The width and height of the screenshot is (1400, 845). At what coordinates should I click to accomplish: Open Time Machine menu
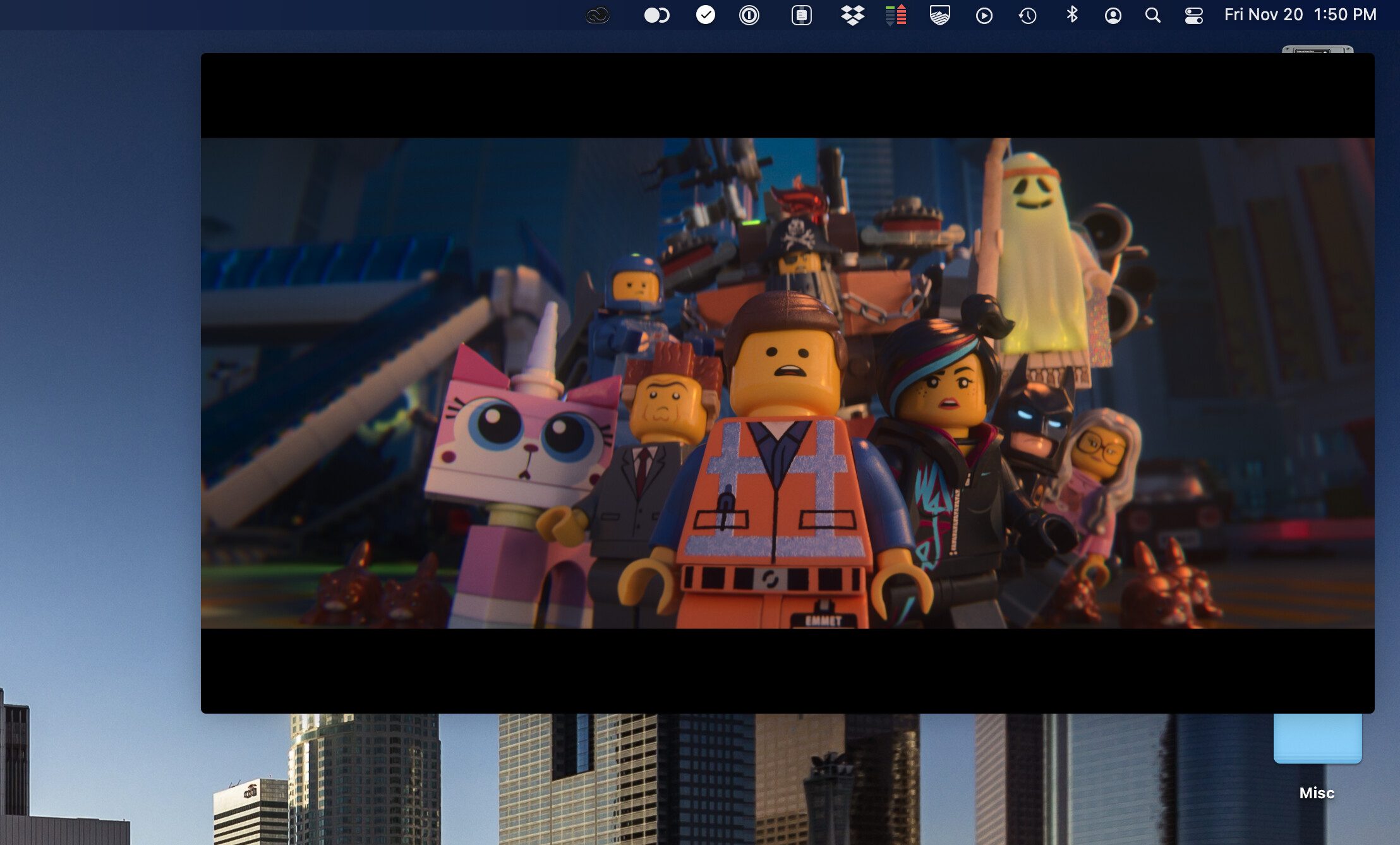click(1027, 15)
